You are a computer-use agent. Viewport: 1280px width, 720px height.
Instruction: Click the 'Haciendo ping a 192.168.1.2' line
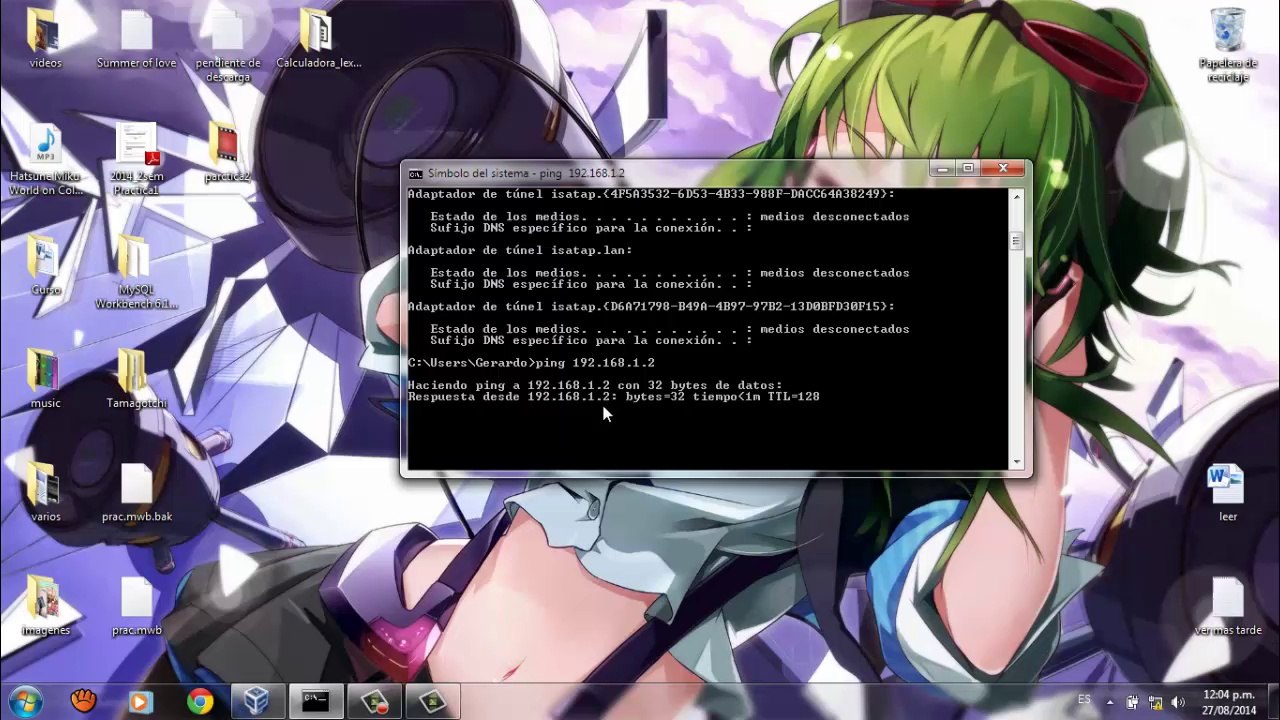point(595,385)
